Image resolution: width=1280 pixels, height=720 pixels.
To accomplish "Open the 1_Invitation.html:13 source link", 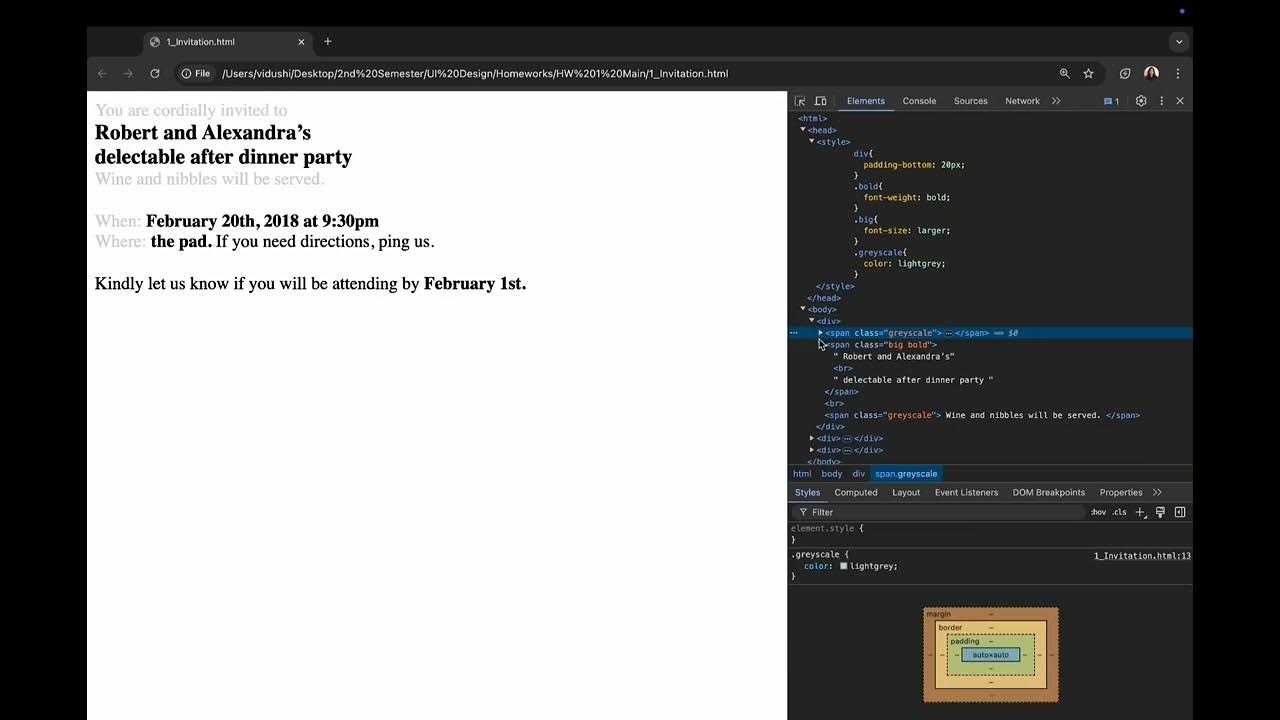I will (1142, 556).
